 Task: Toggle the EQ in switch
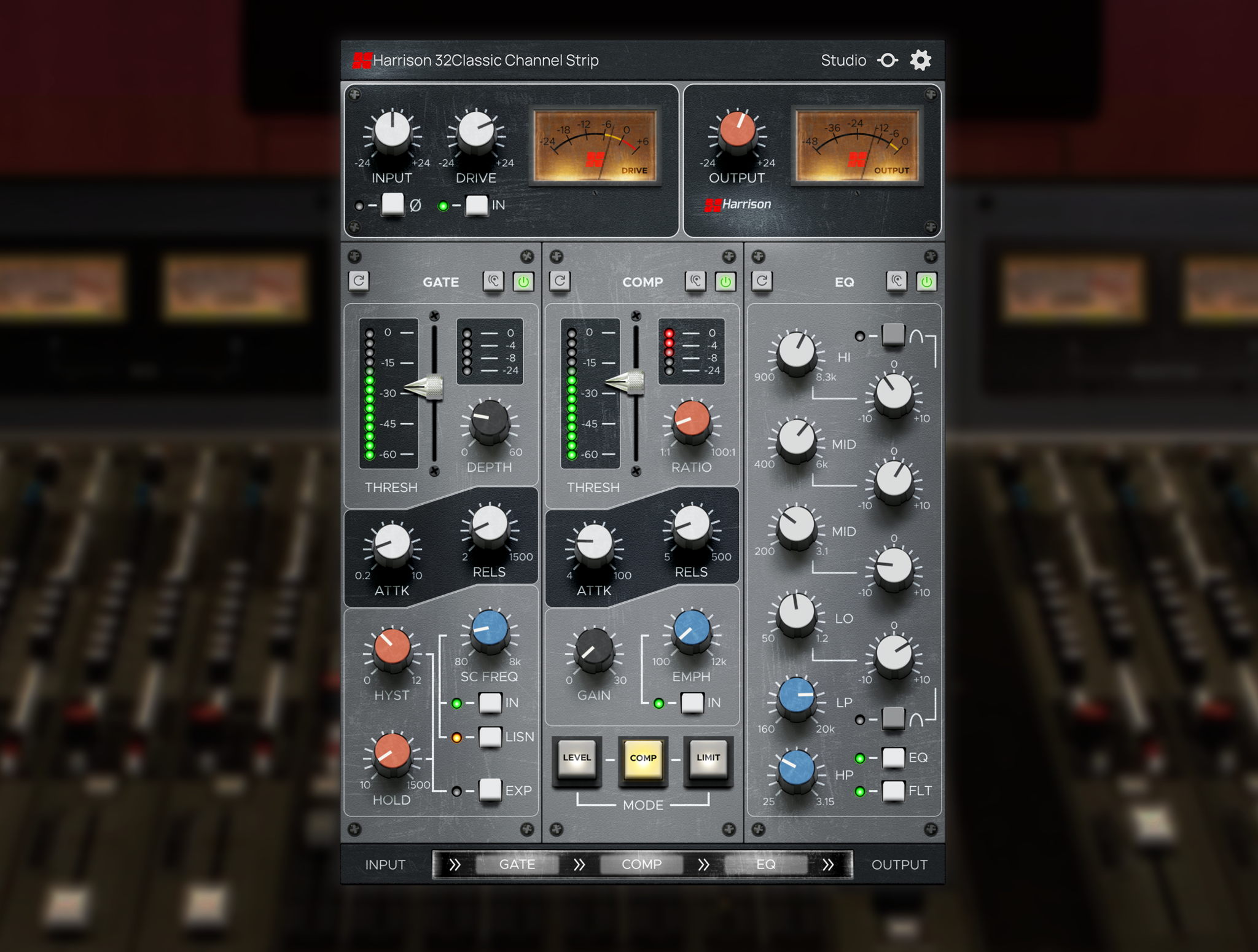pyautogui.click(x=893, y=758)
